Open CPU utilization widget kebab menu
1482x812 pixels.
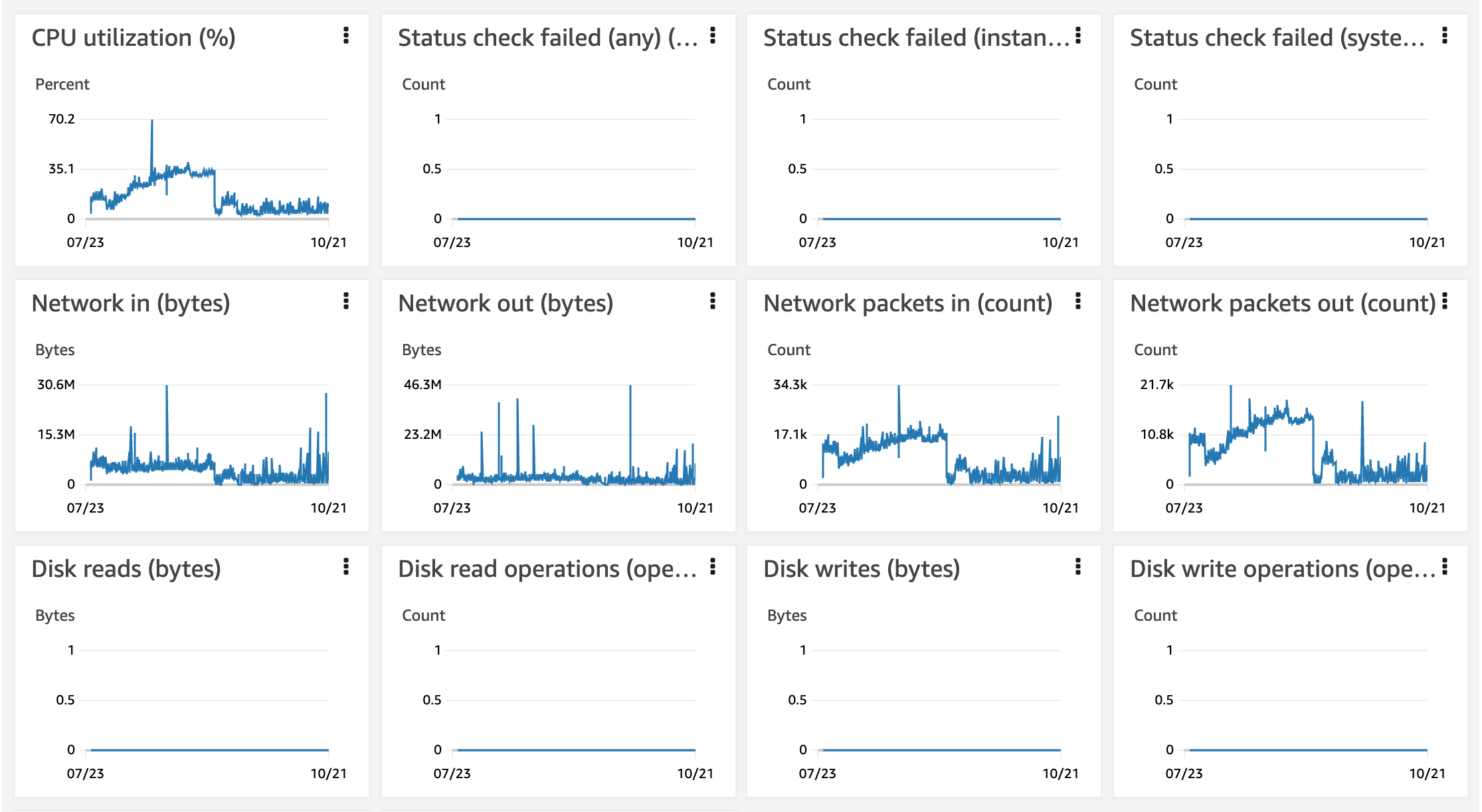click(346, 35)
